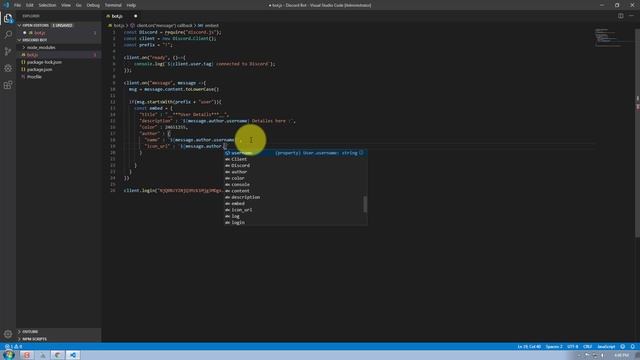
Task: Open the Go menu
Action: (78, 5)
